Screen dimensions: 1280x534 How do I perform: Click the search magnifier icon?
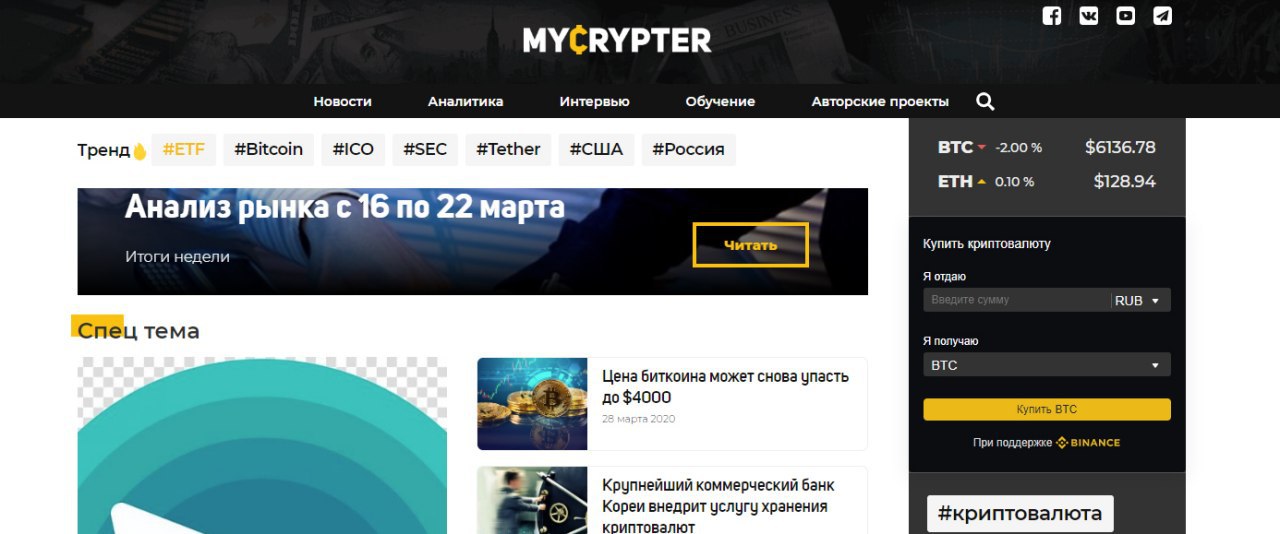pos(985,101)
